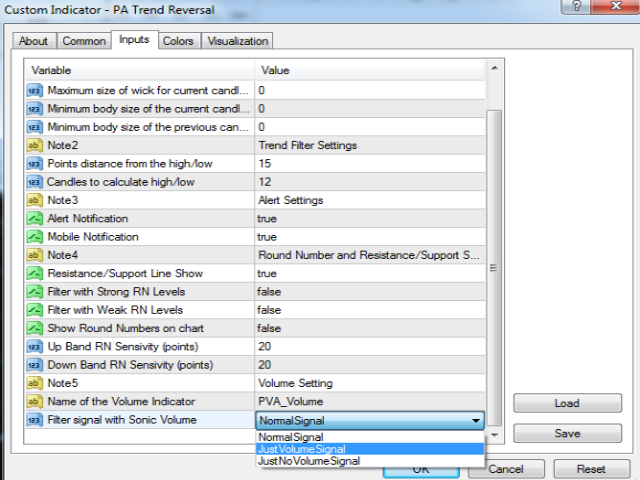This screenshot has width=640, height=480.
Task: Confirm with the OK button
Action: point(421,471)
